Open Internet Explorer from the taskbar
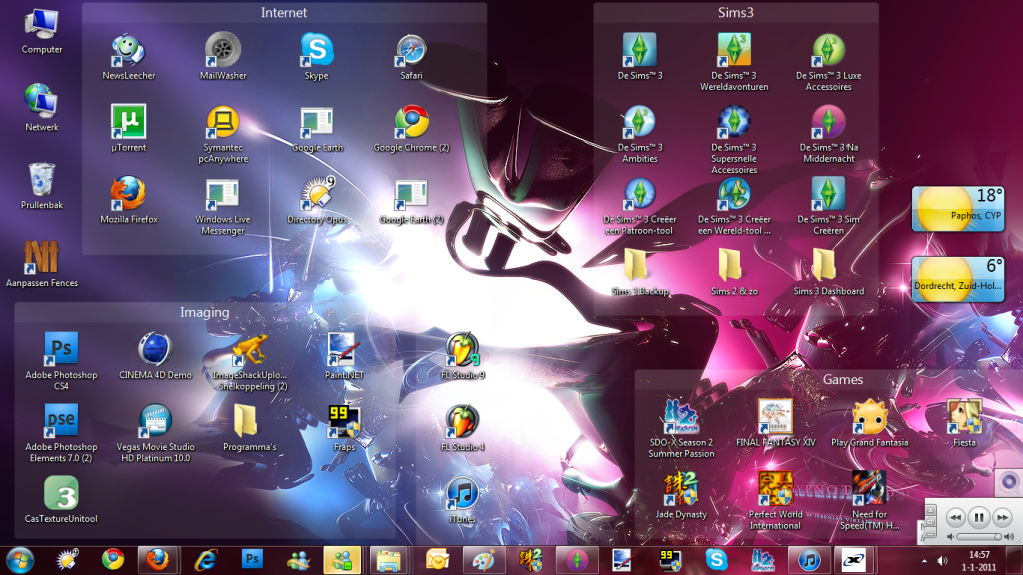 (x=206, y=560)
